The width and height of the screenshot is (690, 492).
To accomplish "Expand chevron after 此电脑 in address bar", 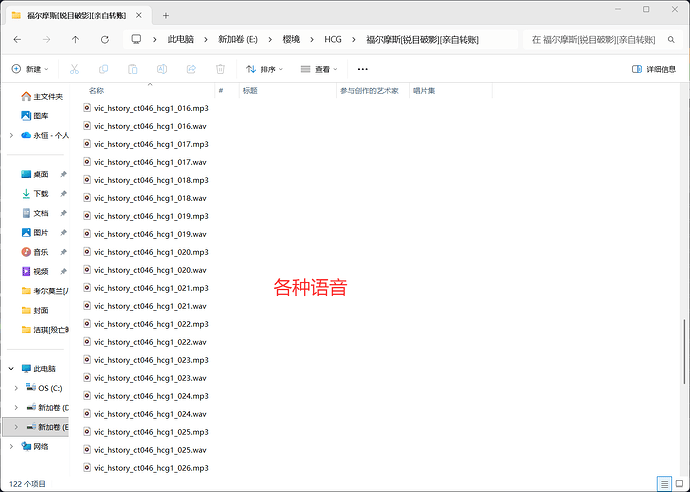I will click(206, 40).
